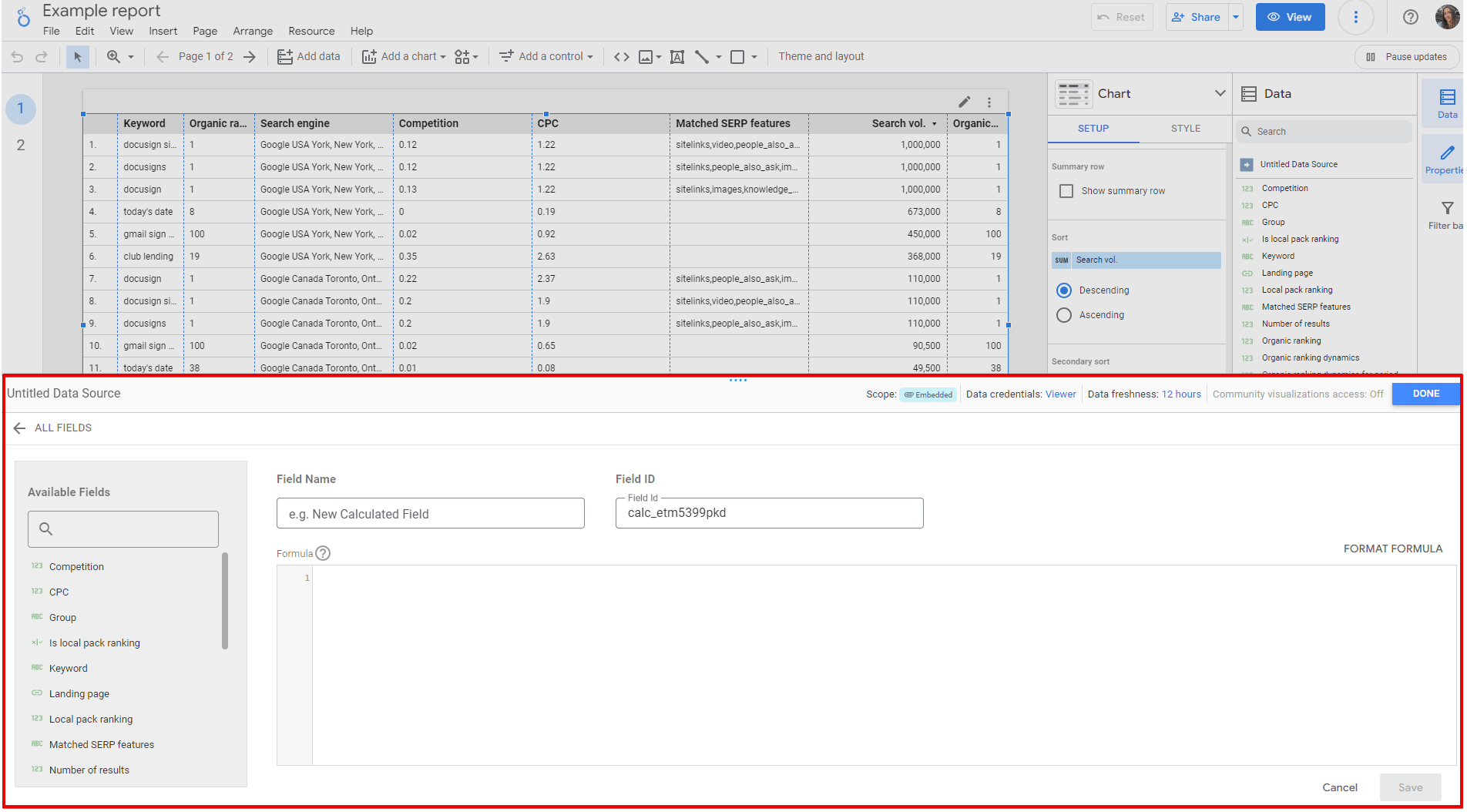The image size is (1467, 812).
Task: Click the Available Fields list scrollbar
Action: point(225,601)
